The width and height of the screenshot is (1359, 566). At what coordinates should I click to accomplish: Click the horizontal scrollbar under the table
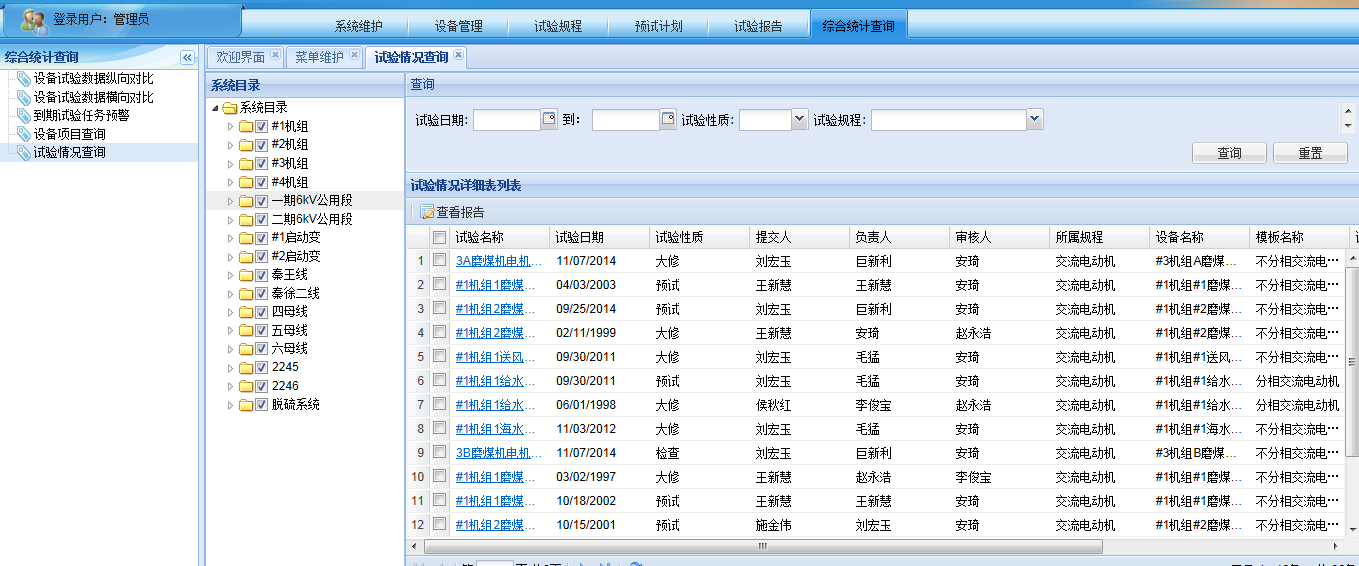tap(762, 547)
